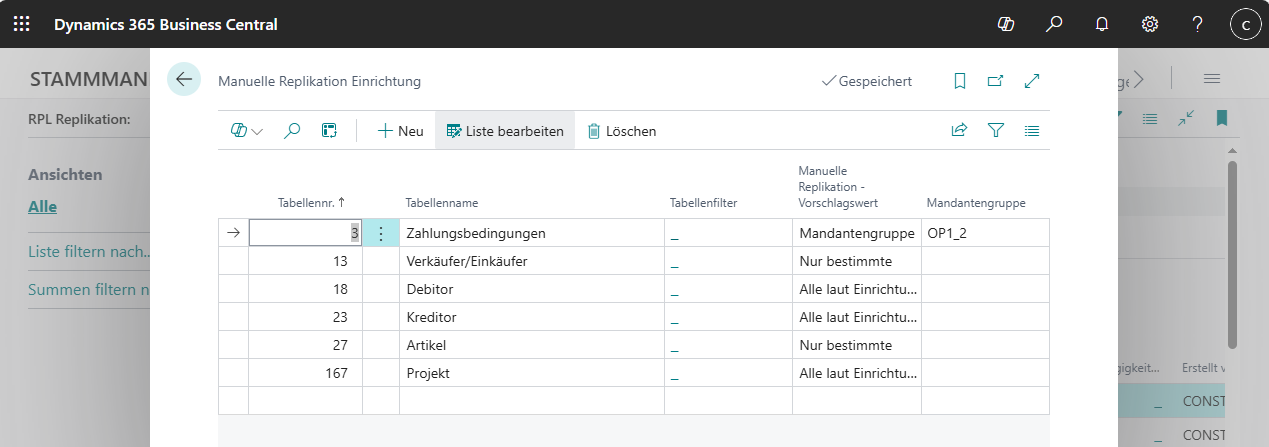The width and height of the screenshot is (1269, 447).
Task: Expand the page to full width
Action: 1033,81
